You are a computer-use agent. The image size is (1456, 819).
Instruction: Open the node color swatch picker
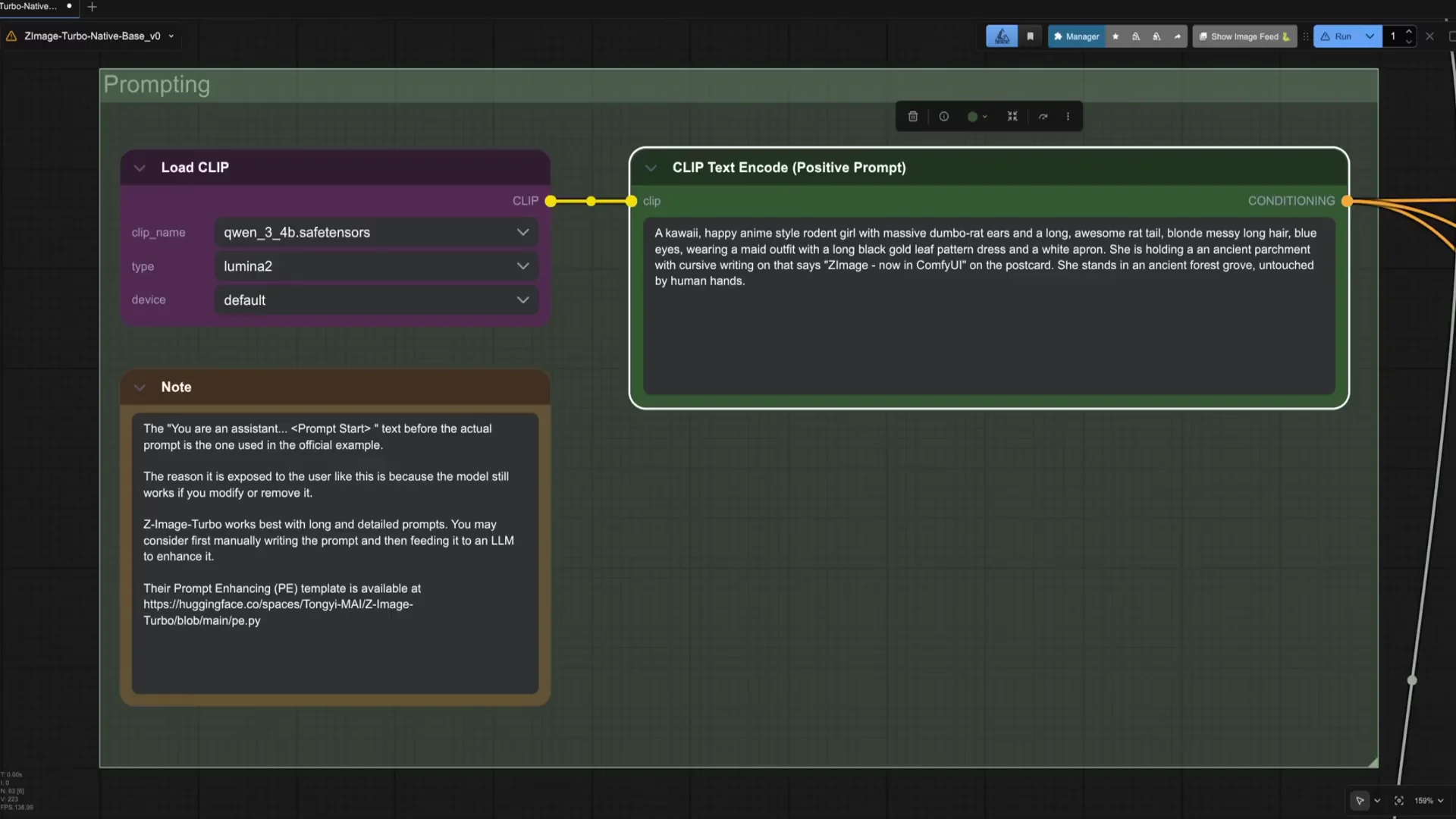pyautogui.click(x=977, y=116)
